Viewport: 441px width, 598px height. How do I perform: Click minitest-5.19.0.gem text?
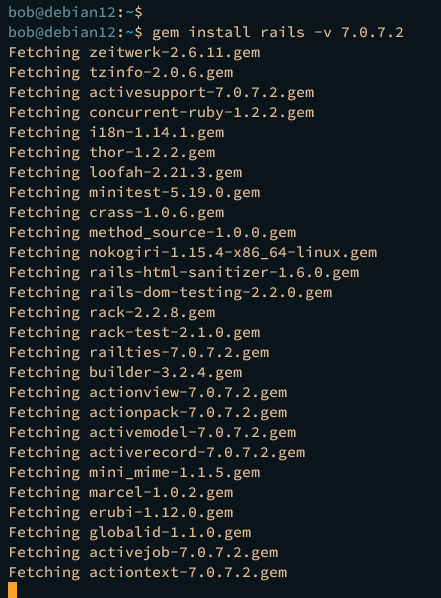pos(175,193)
